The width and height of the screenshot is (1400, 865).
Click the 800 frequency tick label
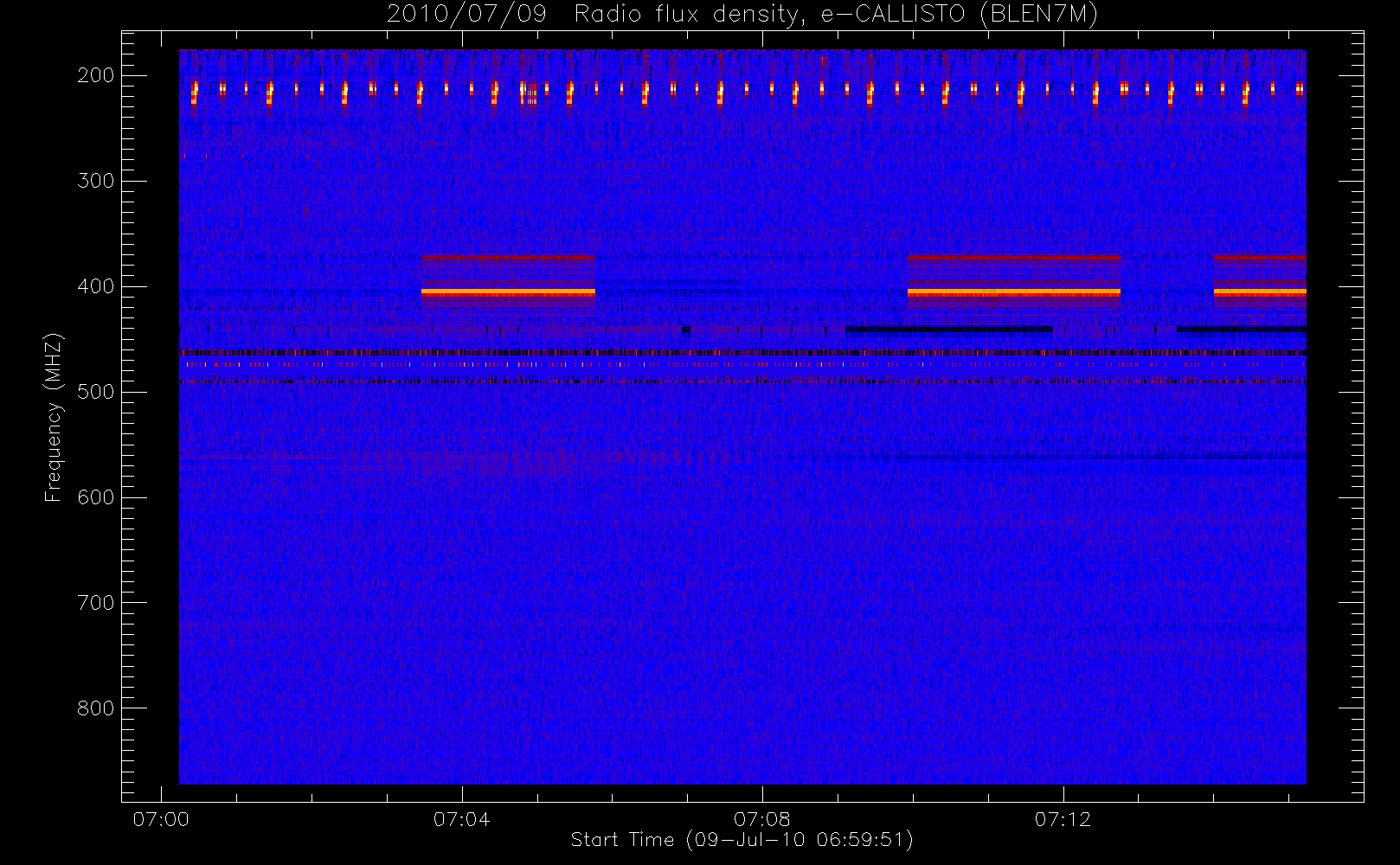tap(96, 708)
